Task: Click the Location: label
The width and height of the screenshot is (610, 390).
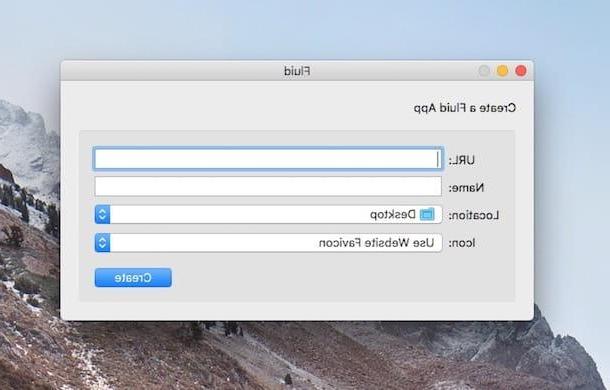Action: [x=474, y=216]
